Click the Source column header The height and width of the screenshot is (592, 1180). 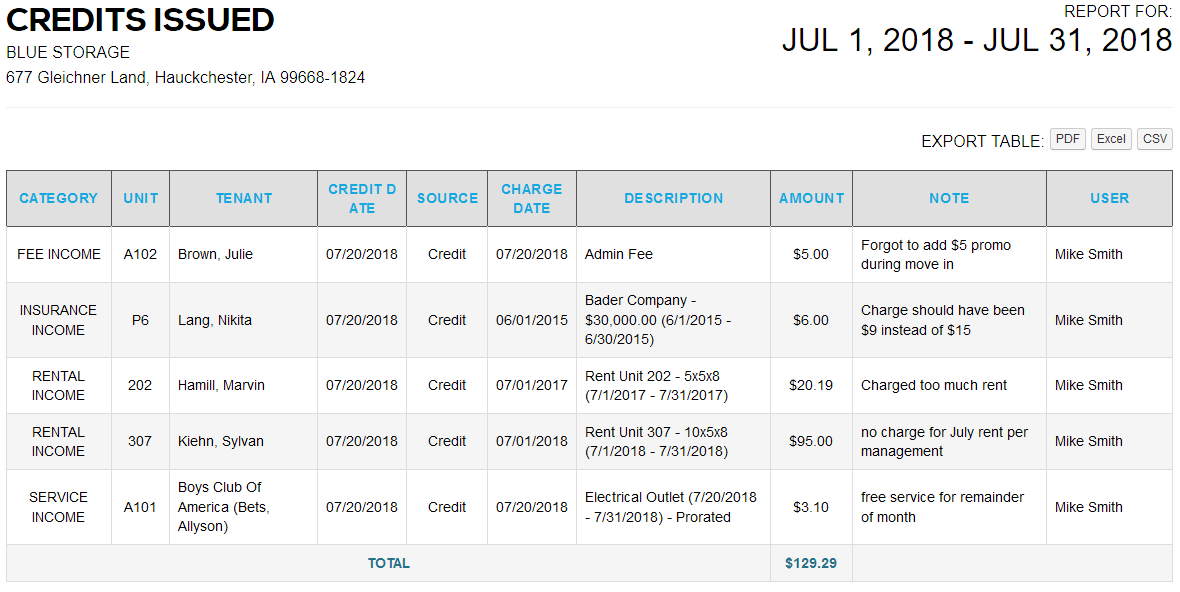coord(447,198)
